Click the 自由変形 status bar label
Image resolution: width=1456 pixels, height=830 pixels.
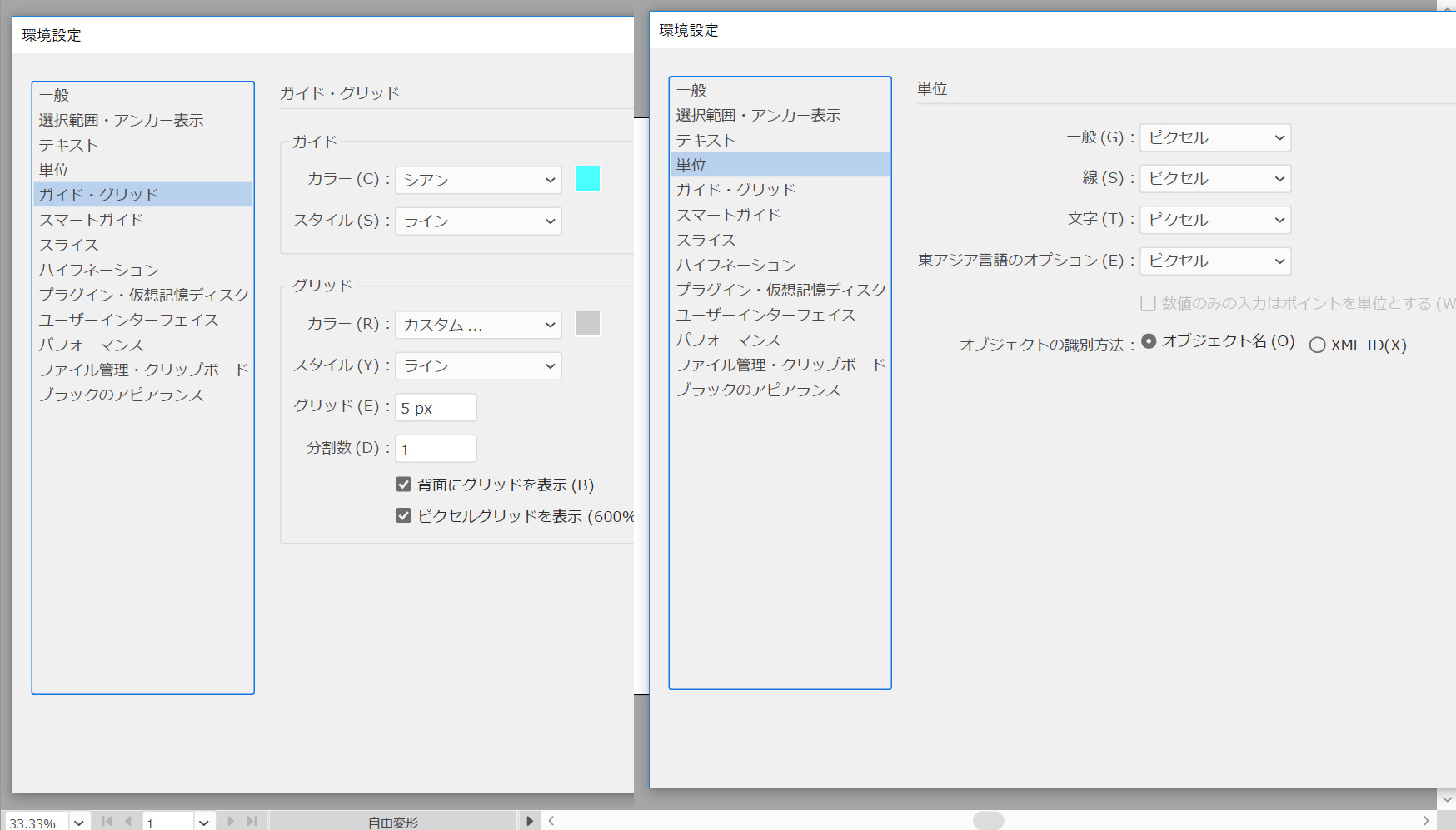(x=392, y=822)
